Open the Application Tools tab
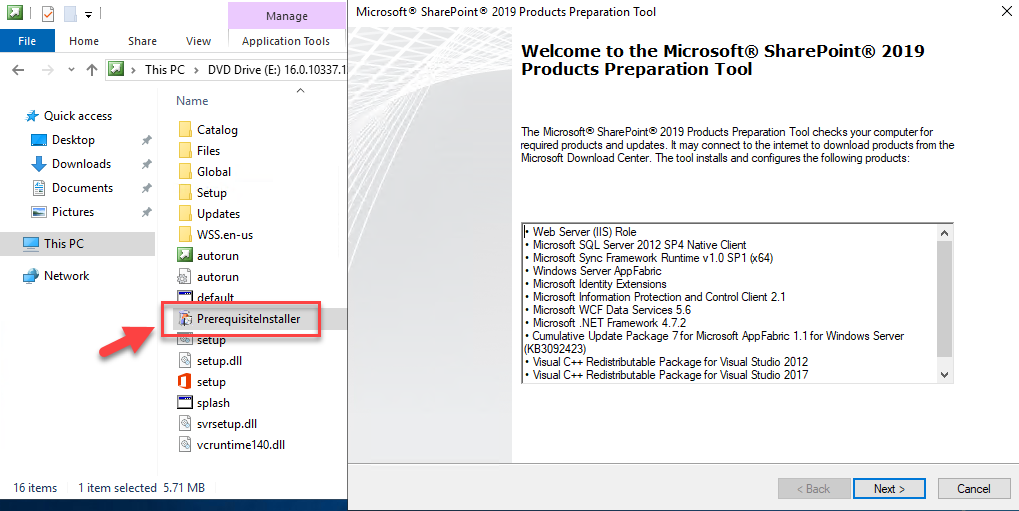This screenshot has width=1019, height=511. click(286, 41)
